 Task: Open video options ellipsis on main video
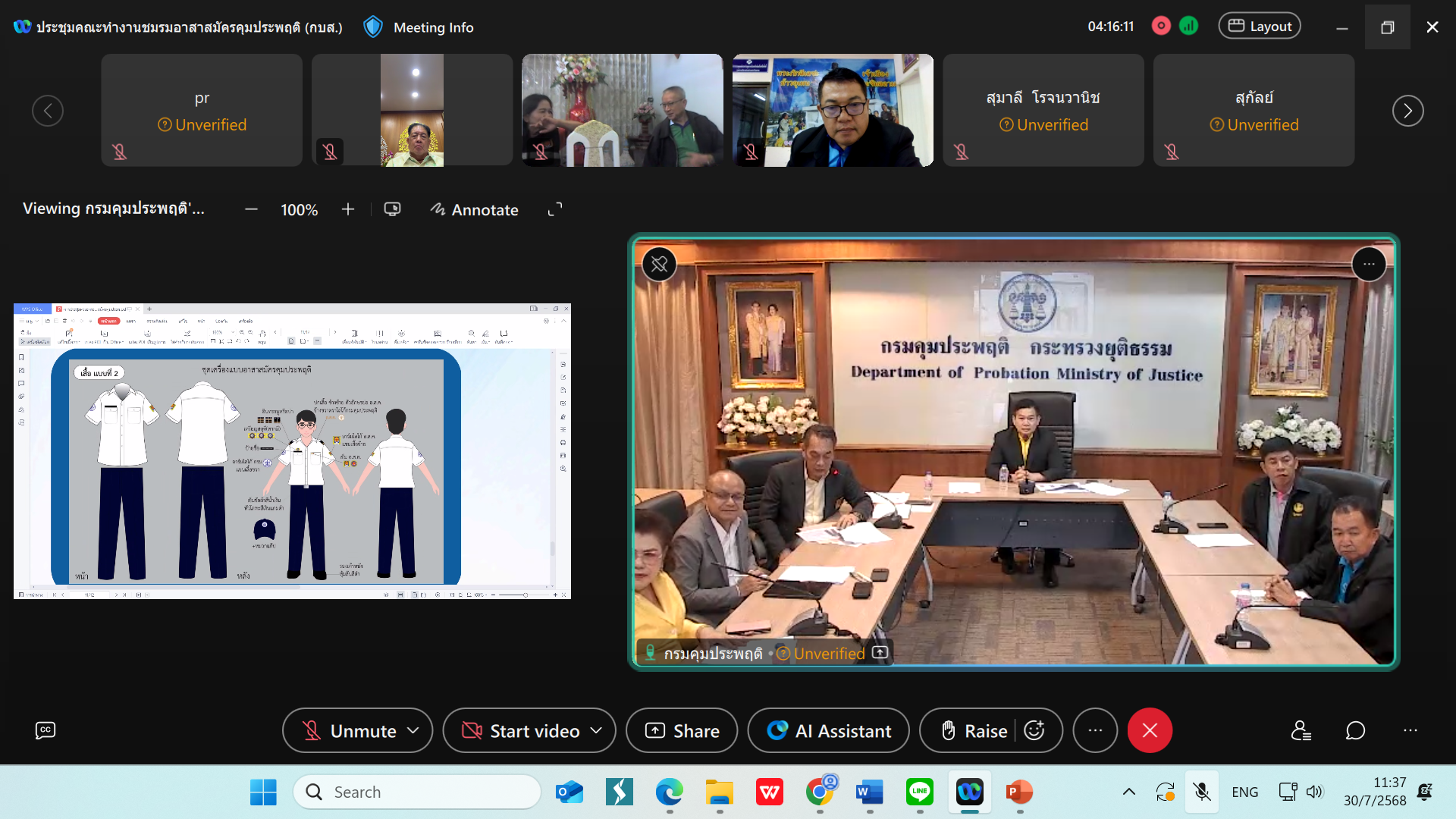click(1369, 265)
